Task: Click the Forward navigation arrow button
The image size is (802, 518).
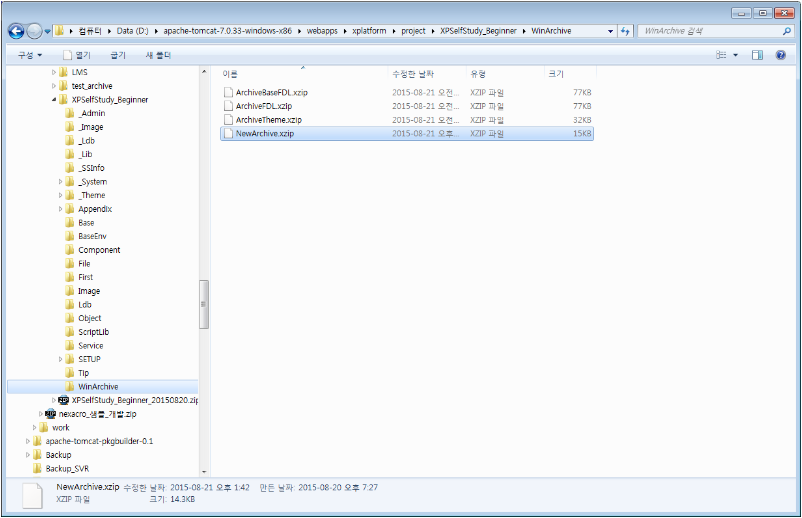Action: pyautogui.click(x=38, y=31)
